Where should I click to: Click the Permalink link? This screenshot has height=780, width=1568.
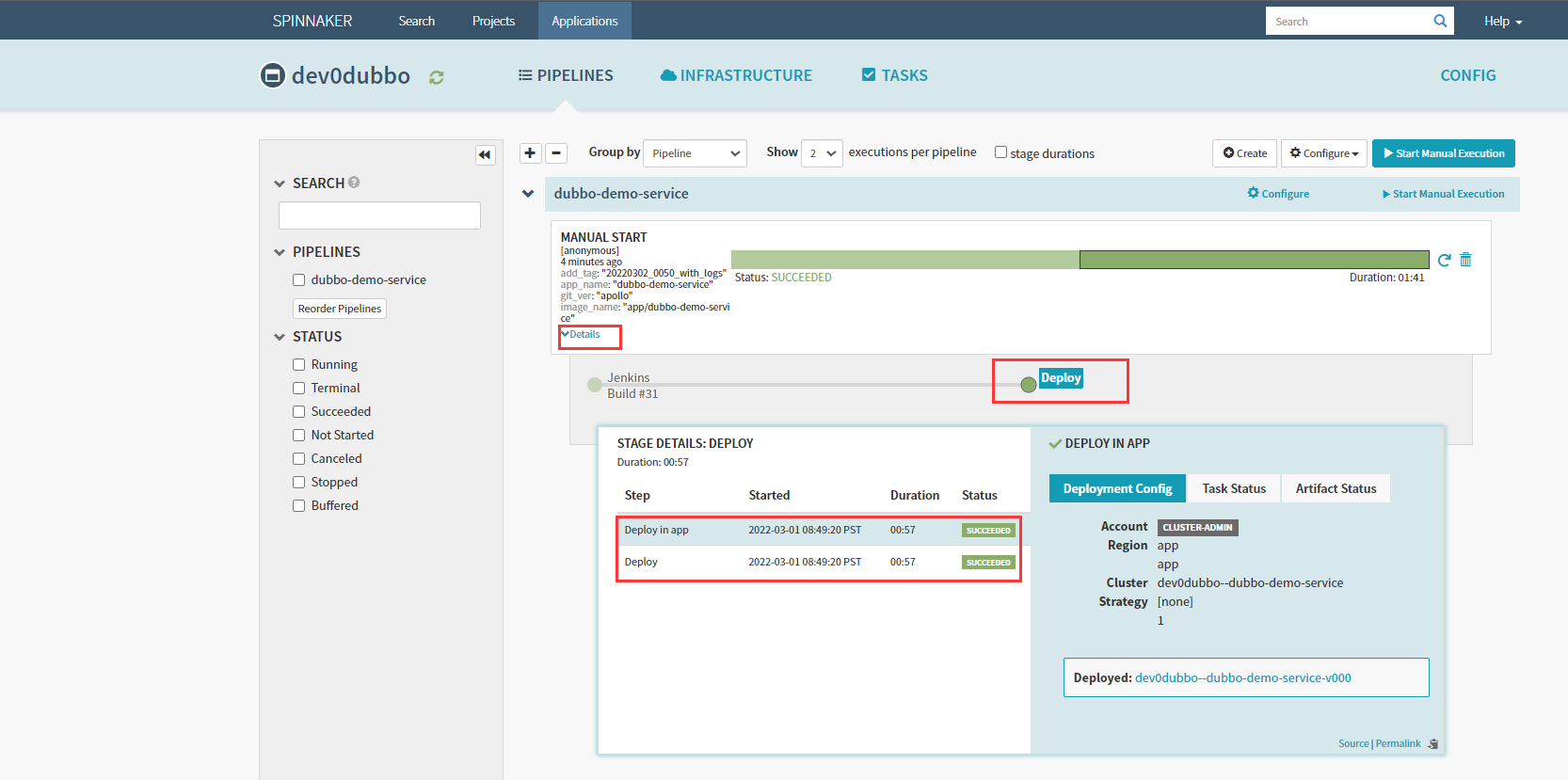pyautogui.click(x=1398, y=743)
